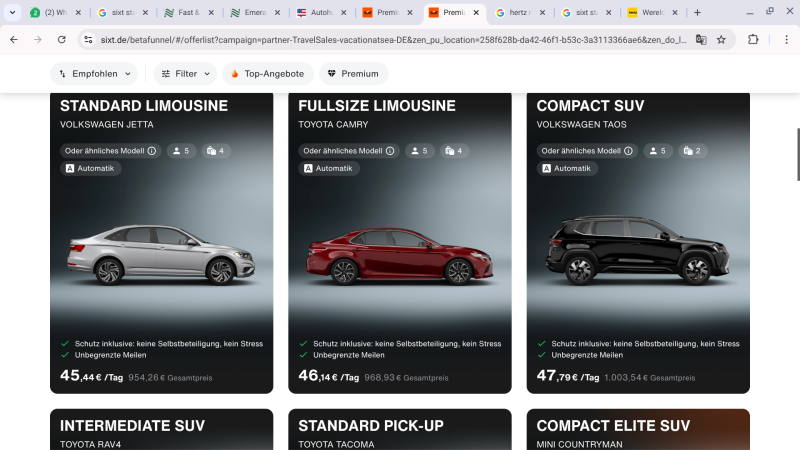
Task: Reload the current Sixt page
Action: (x=62, y=39)
